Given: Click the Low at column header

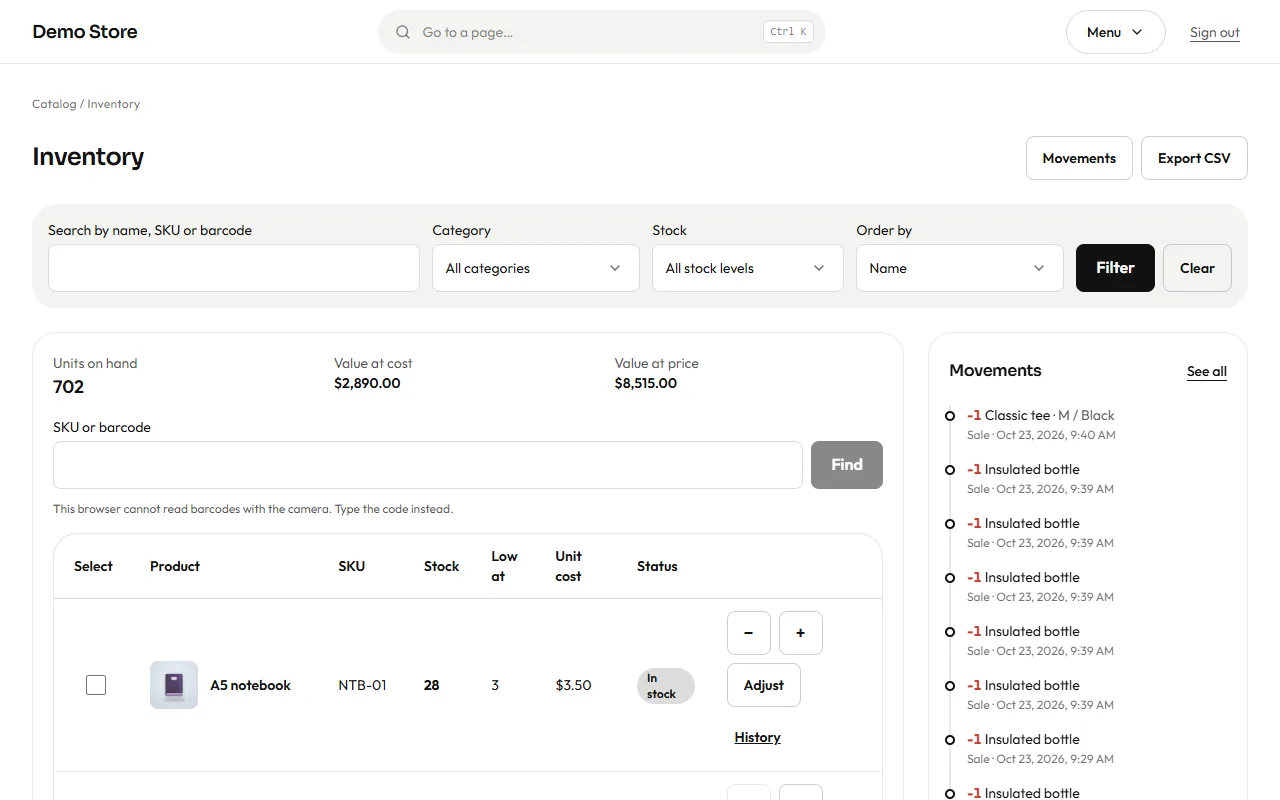Looking at the screenshot, I should (505, 566).
